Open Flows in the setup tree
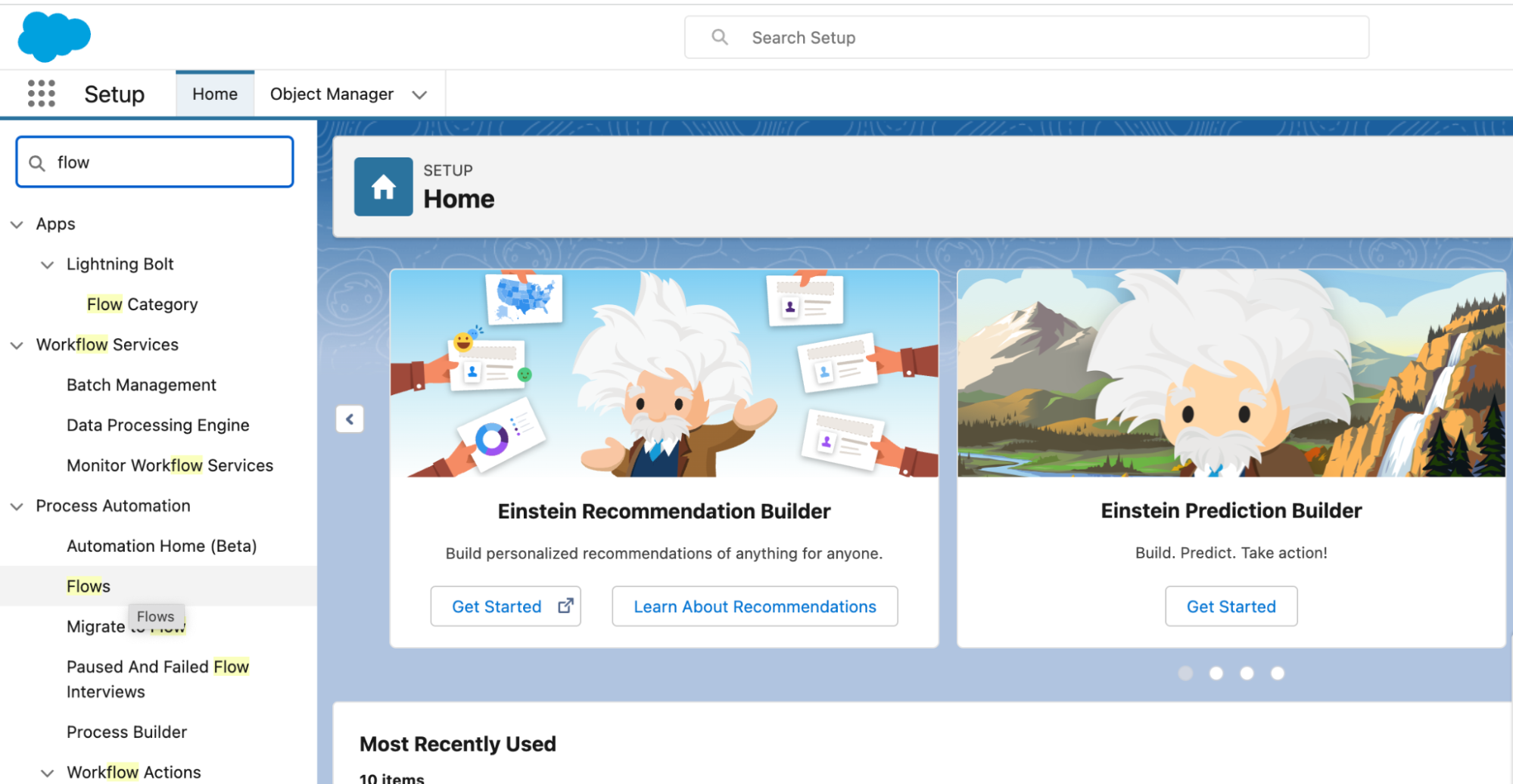The image size is (1513, 784). (89, 586)
